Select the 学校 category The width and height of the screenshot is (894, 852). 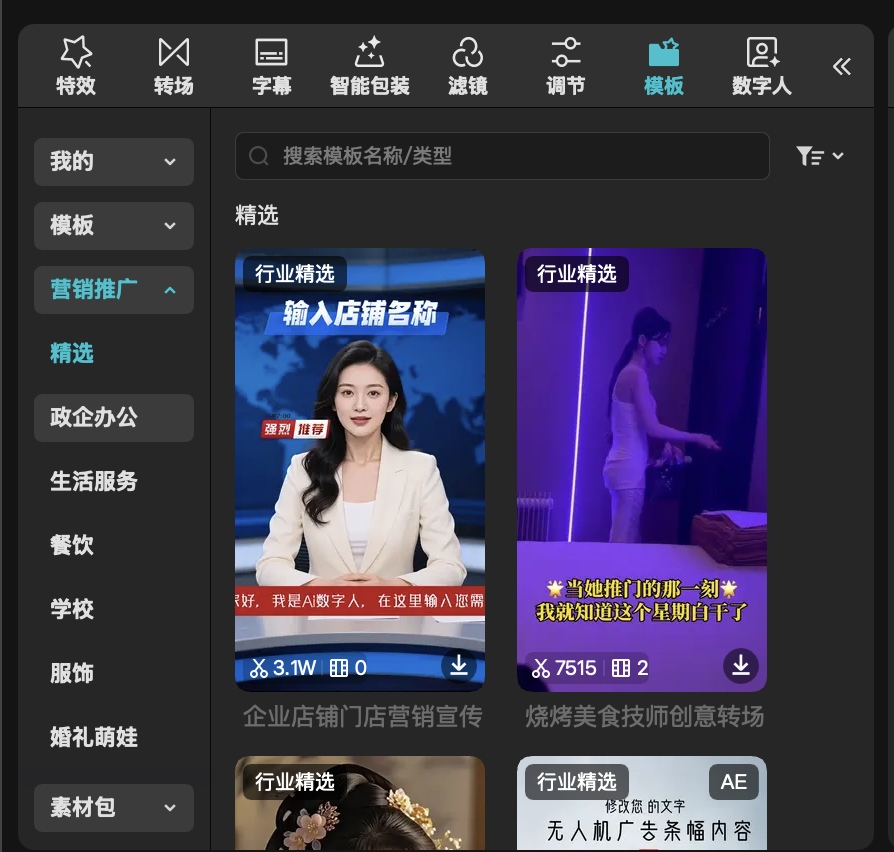[x=72, y=609]
